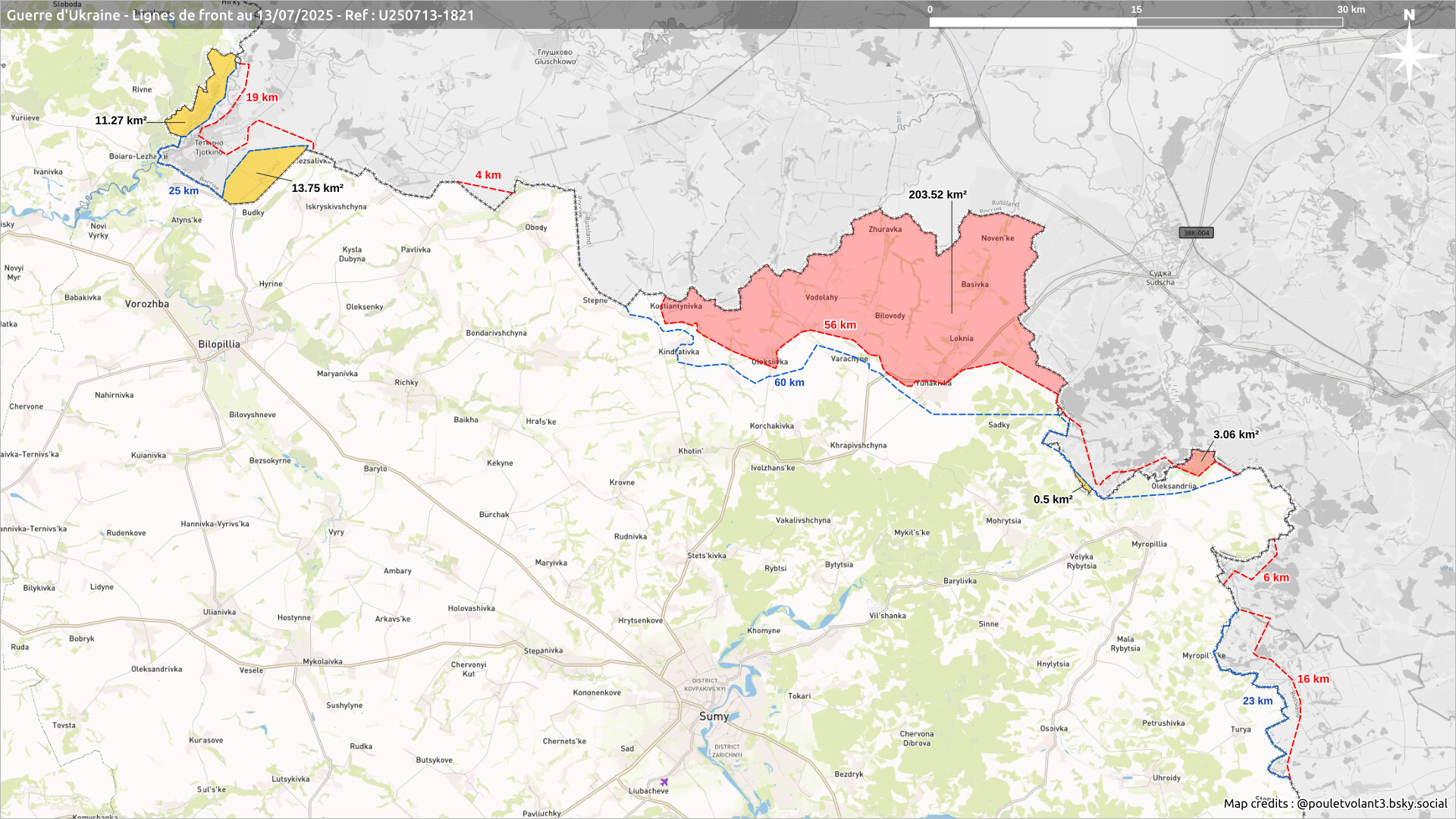Click the yellow area labeled 11.27 km²
This screenshot has width=1456, height=819.
pyautogui.click(x=201, y=95)
